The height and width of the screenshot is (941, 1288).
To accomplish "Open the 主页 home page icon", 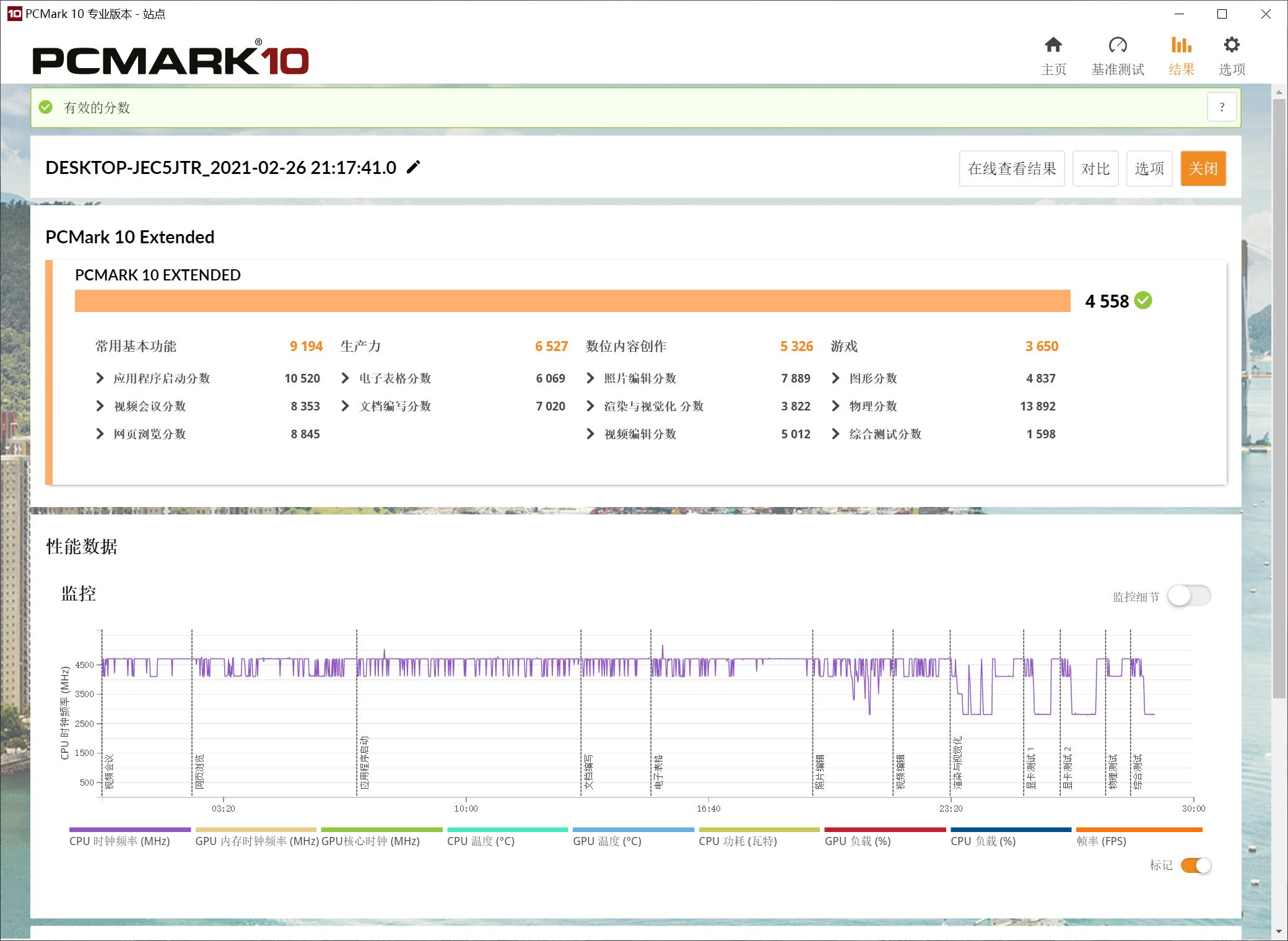I will tap(1053, 54).
